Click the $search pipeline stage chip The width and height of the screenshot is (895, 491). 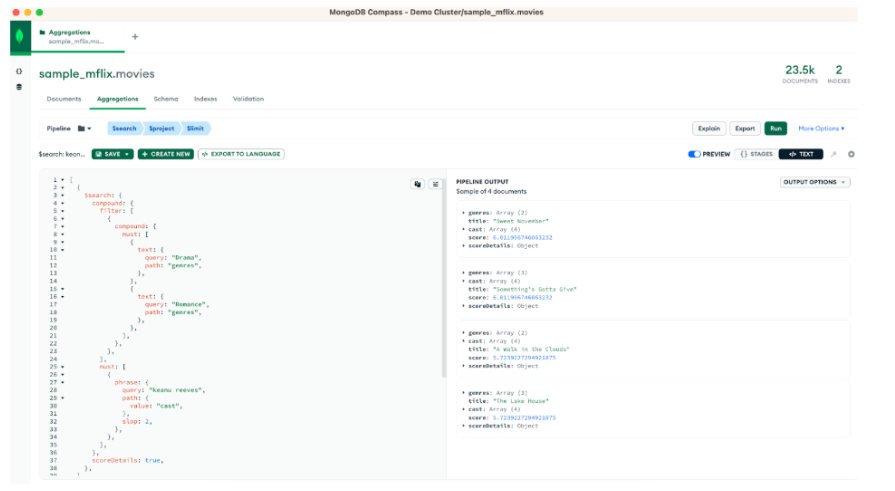point(124,128)
